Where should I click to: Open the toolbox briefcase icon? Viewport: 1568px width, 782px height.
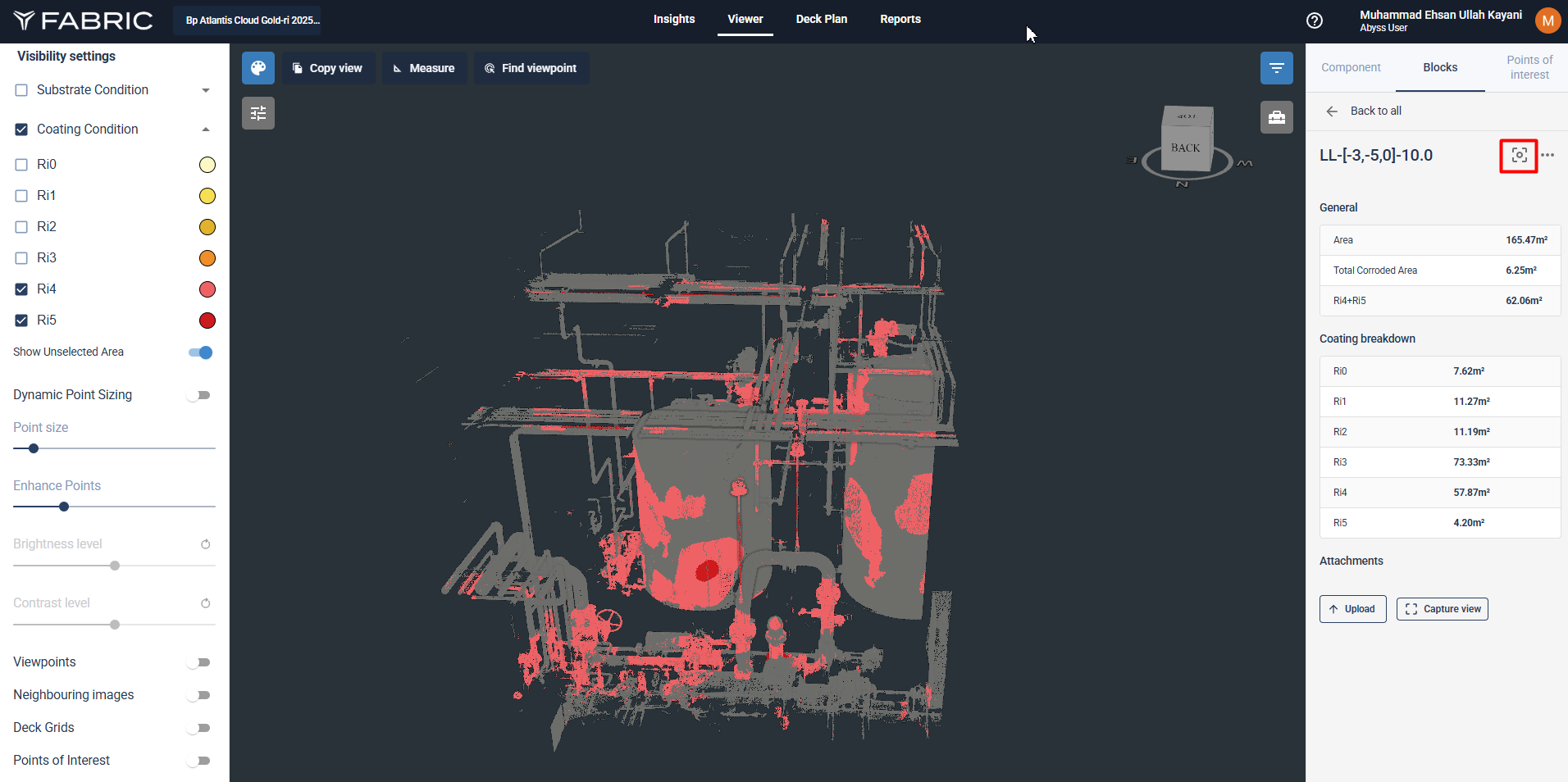coord(1276,117)
